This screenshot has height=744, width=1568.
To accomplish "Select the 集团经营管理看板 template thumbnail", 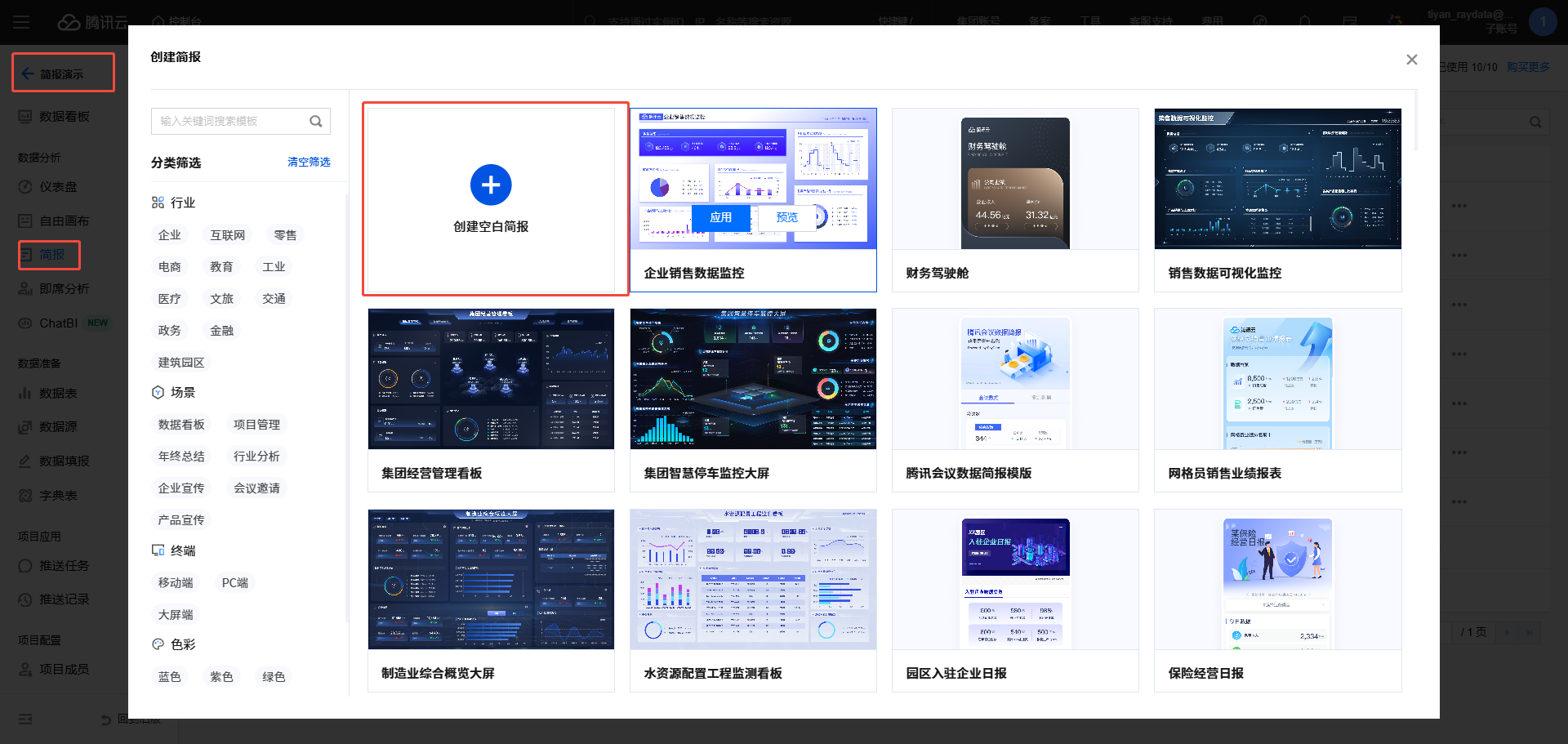I will click(x=491, y=379).
